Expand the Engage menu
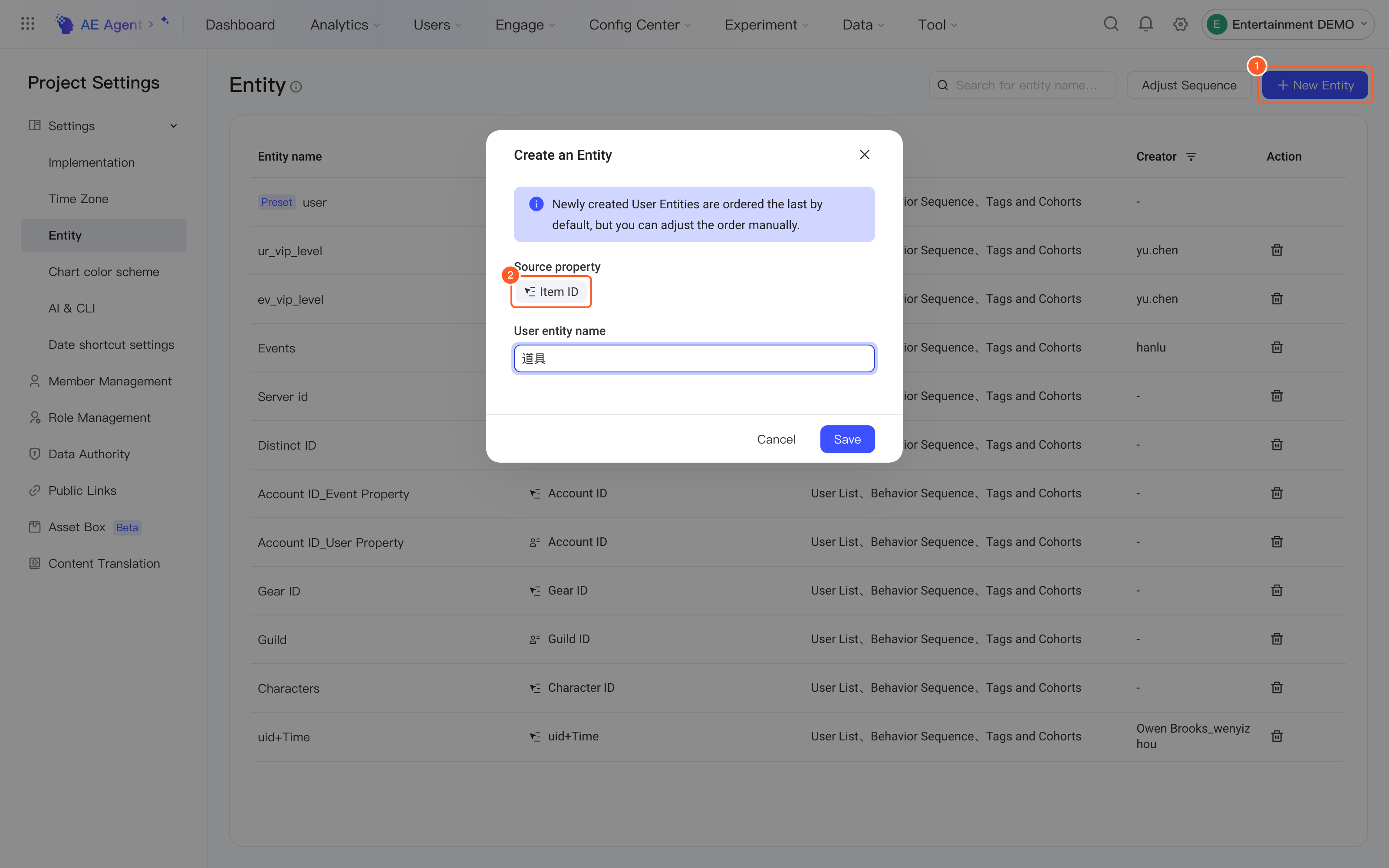Viewport: 1389px width, 868px height. (525, 25)
